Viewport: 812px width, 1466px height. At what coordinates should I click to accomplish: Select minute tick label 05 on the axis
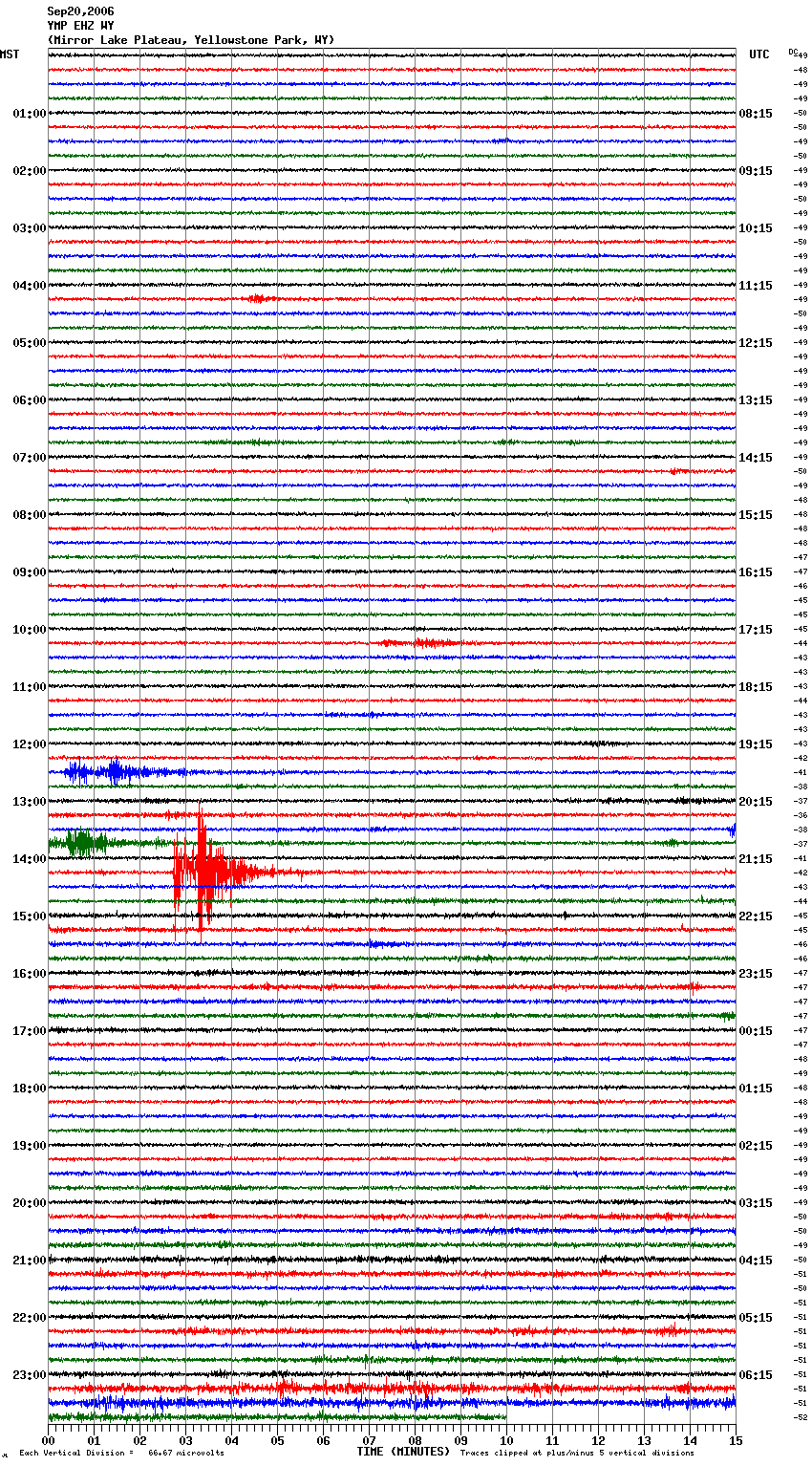click(277, 1440)
